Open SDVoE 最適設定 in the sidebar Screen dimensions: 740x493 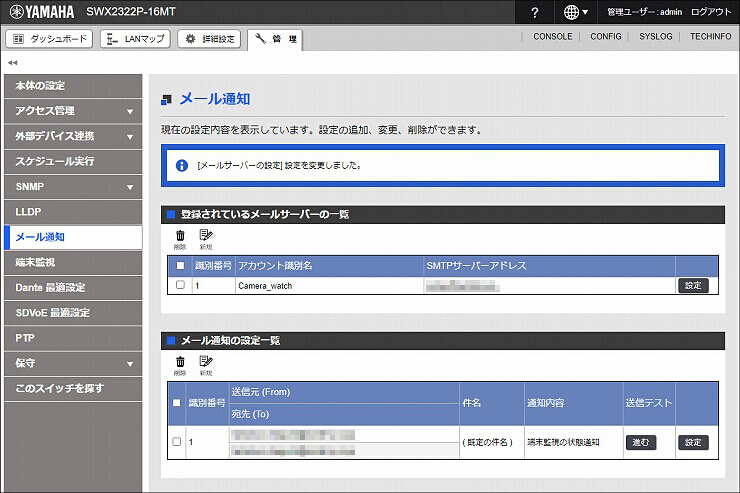[73, 313]
